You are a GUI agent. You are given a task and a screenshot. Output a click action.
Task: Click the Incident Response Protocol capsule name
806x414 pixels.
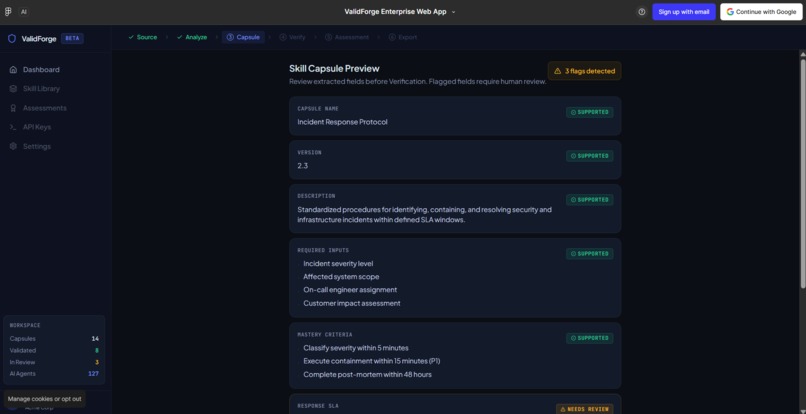point(342,122)
